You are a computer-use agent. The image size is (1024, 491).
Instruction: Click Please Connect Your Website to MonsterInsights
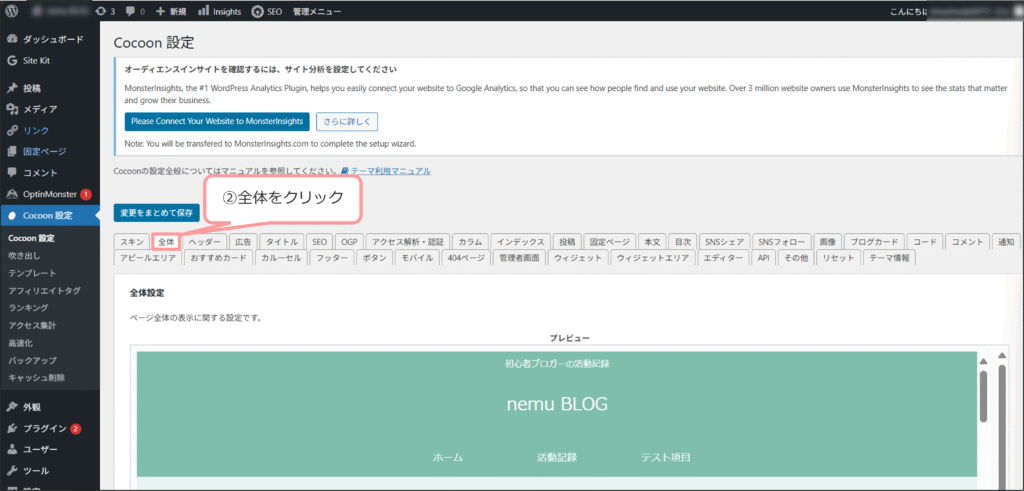tap(217, 122)
